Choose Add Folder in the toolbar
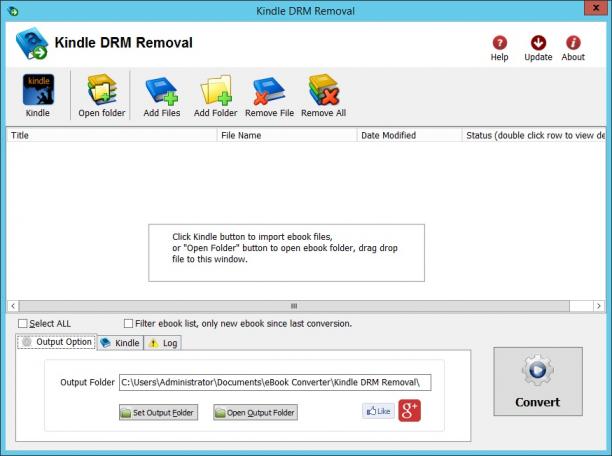 pyautogui.click(x=215, y=96)
